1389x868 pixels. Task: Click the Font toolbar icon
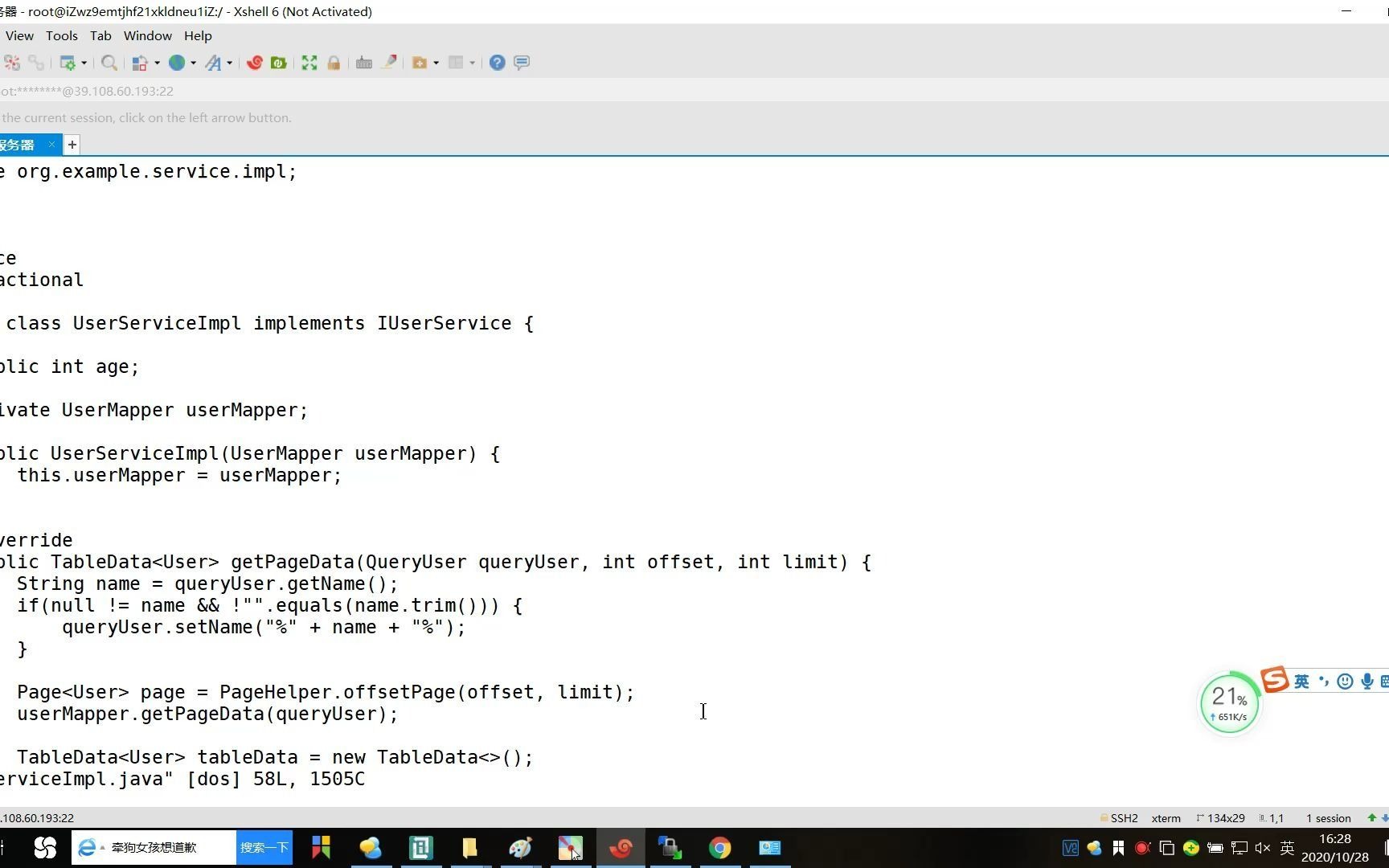(x=213, y=63)
